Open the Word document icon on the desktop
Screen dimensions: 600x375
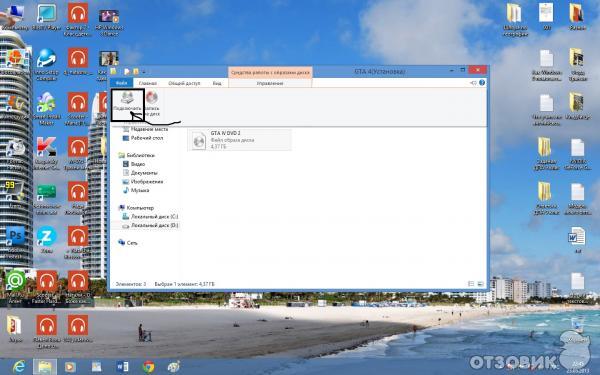[x=577, y=240]
